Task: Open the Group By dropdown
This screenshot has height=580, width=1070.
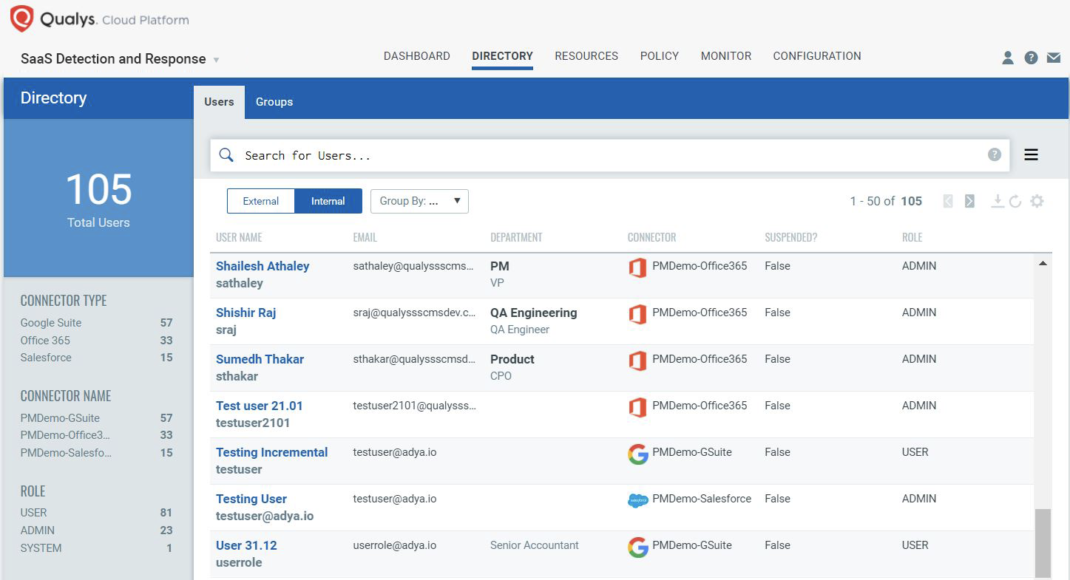Action: [x=419, y=201]
